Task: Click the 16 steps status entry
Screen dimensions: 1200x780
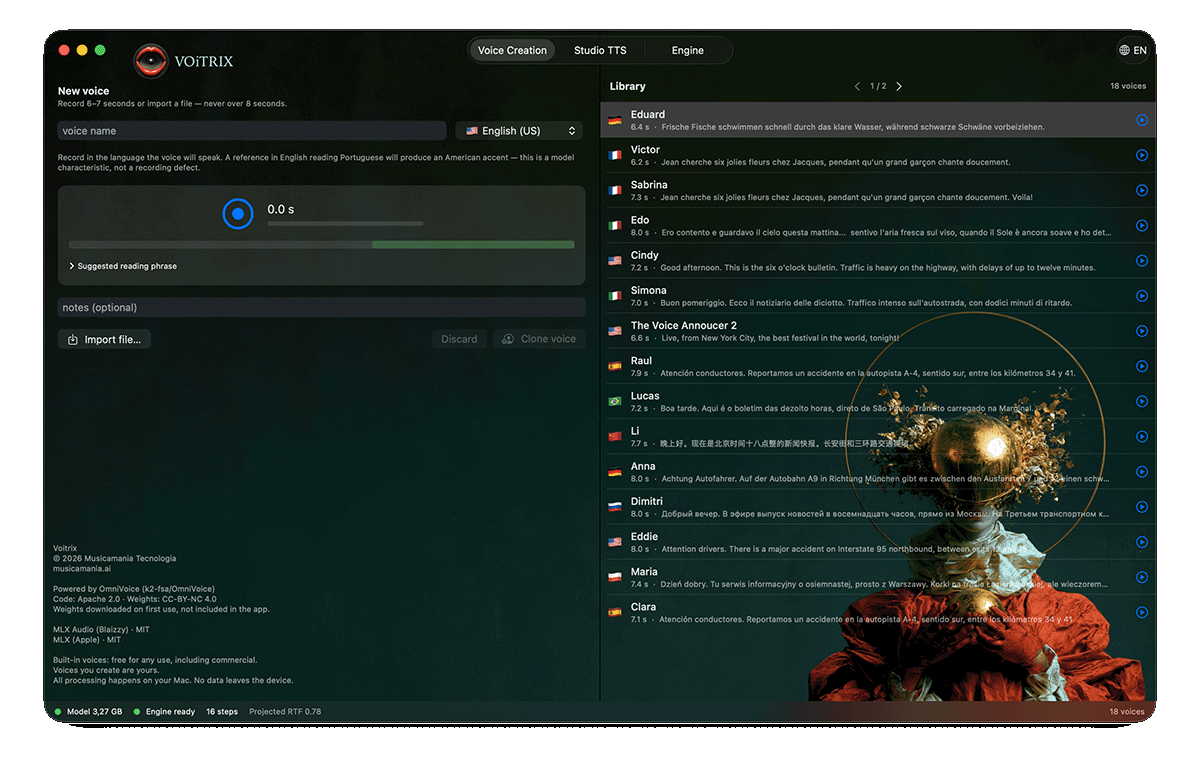Action: [x=222, y=712]
